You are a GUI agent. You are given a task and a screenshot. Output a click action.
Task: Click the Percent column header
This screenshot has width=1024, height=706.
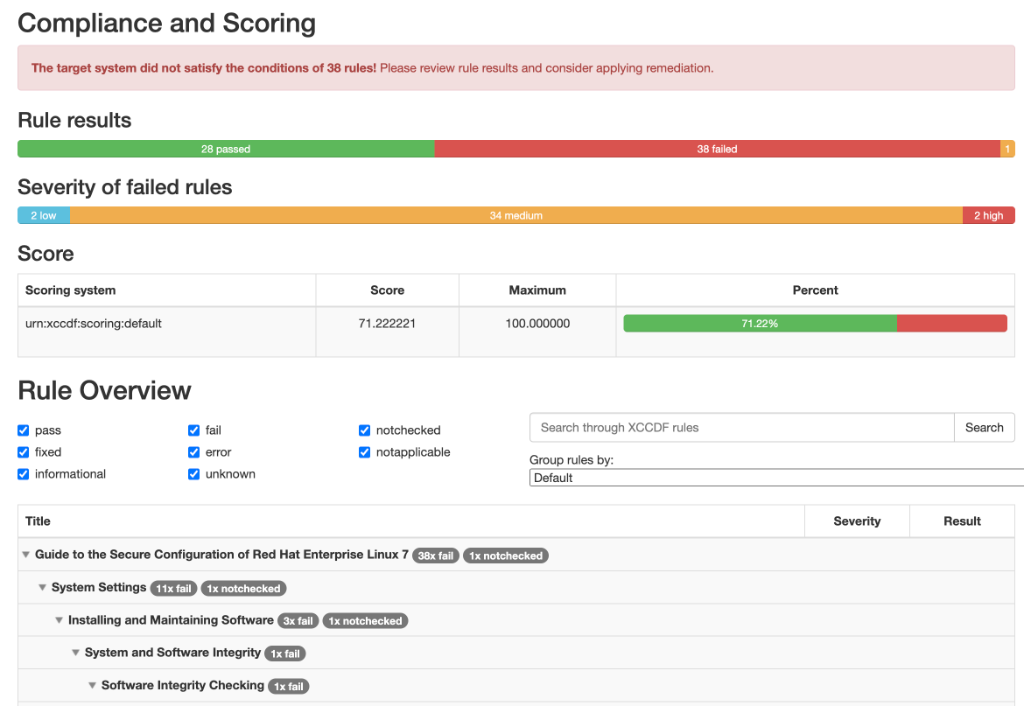click(815, 290)
